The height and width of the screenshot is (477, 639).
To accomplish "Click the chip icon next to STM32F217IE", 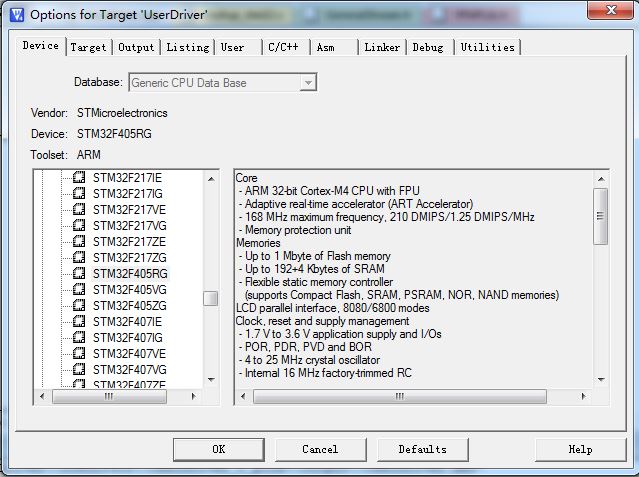I will pyautogui.click(x=79, y=177).
